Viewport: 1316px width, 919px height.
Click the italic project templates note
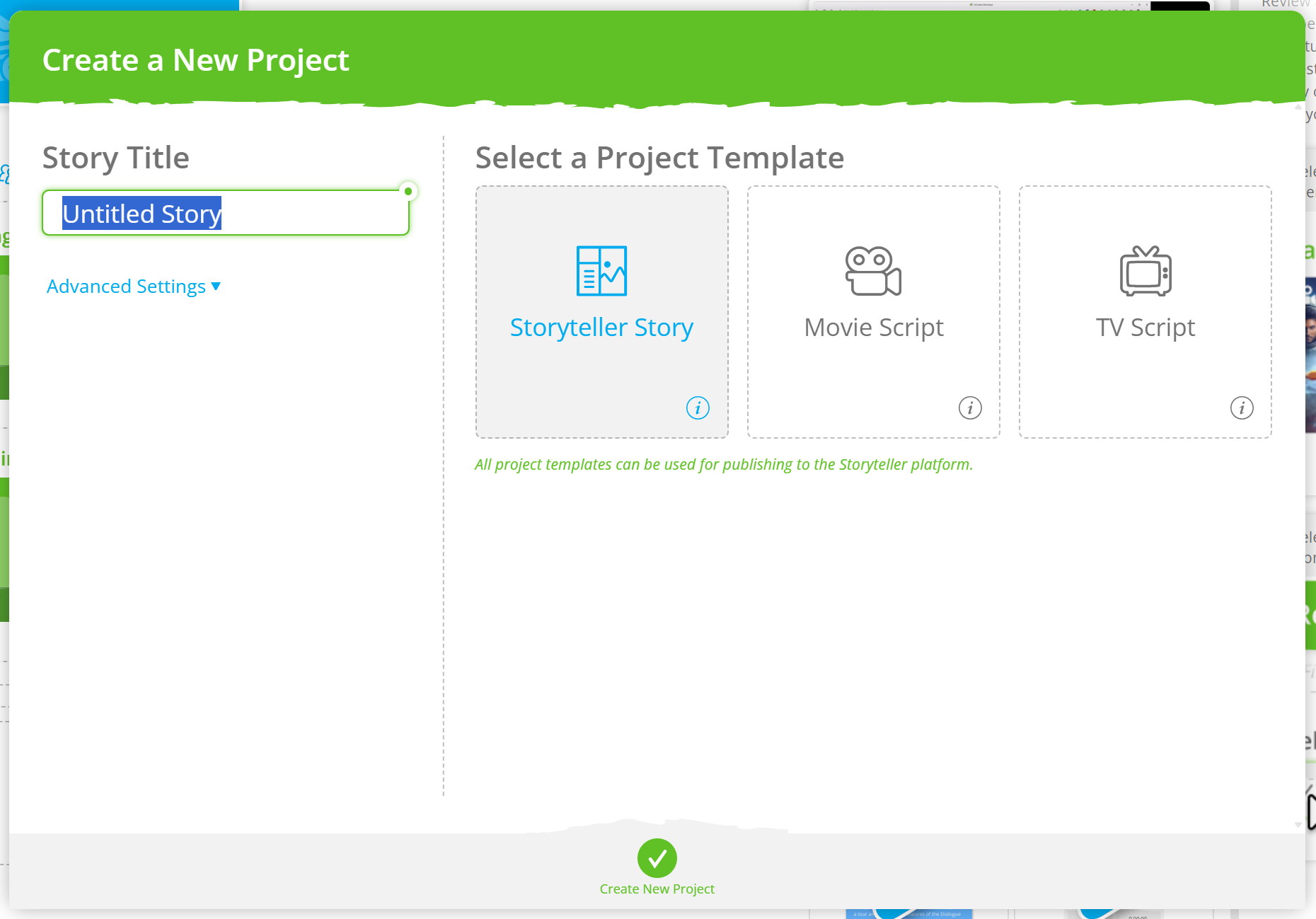coord(723,464)
